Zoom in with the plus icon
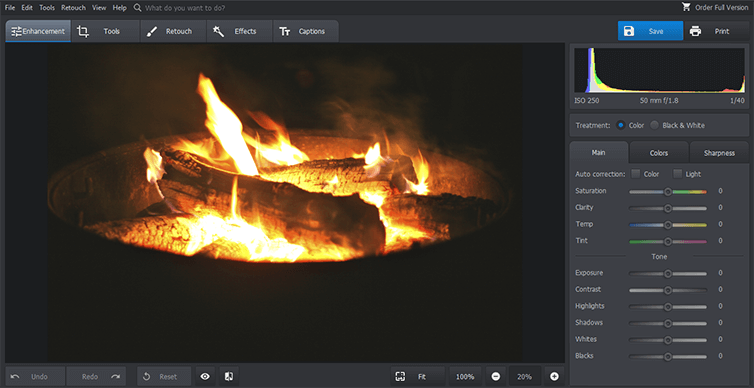754x388 pixels. click(554, 376)
